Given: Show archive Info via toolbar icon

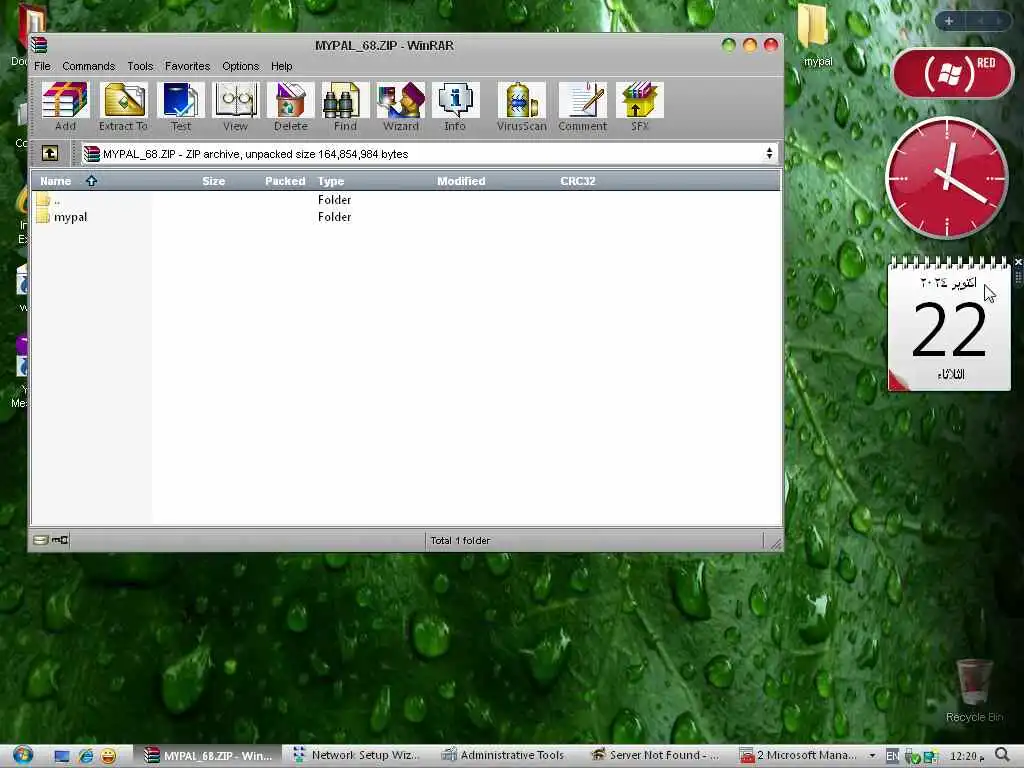Looking at the screenshot, I should (x=455, y=106).
